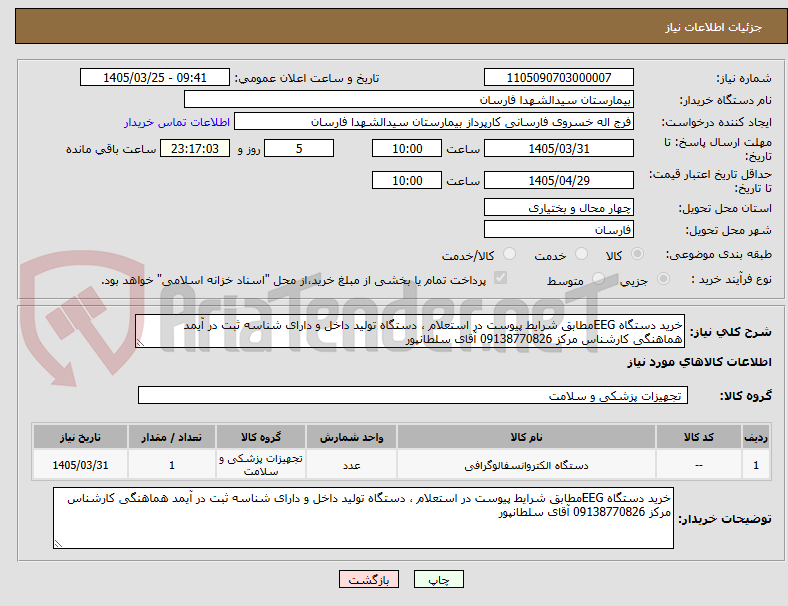Image resolution: width=788 pixels, height=606 pixels.
Task: Select the جزیی purchase type radio
Action: 663,278
